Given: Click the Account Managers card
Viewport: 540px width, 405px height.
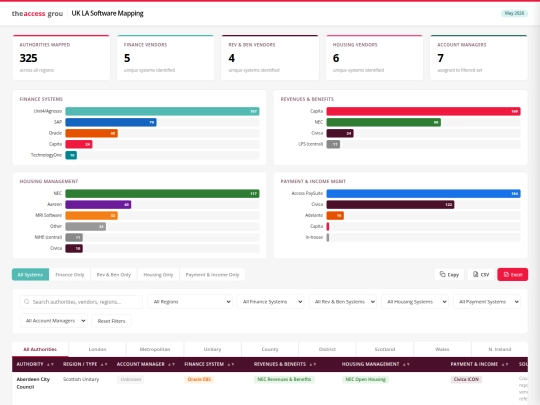Looking at the screenshot, I should 479,58.
